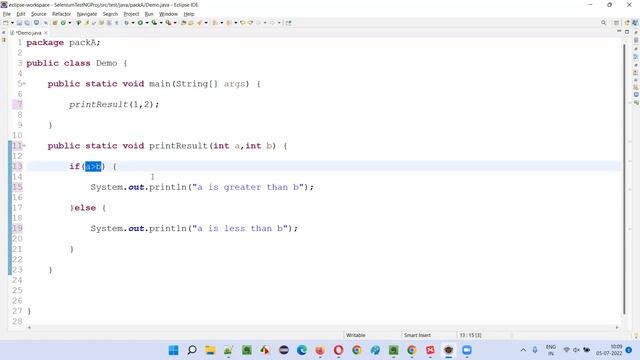
Task: Open Opera browser from taskbar
Action: pos(338,350)
